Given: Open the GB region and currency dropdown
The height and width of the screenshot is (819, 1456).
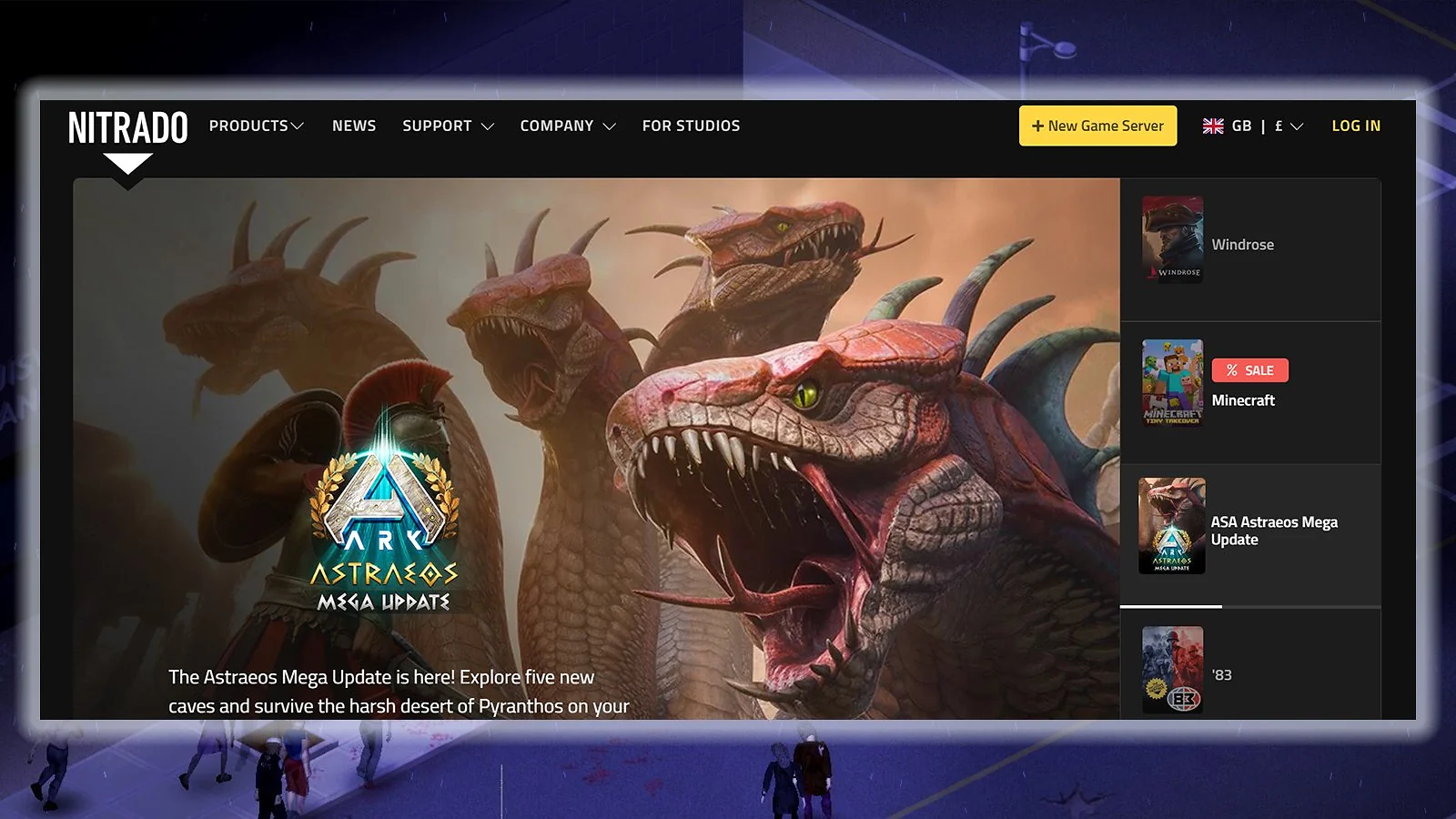Looking at the screenshot, I should tap(1253, 126).
